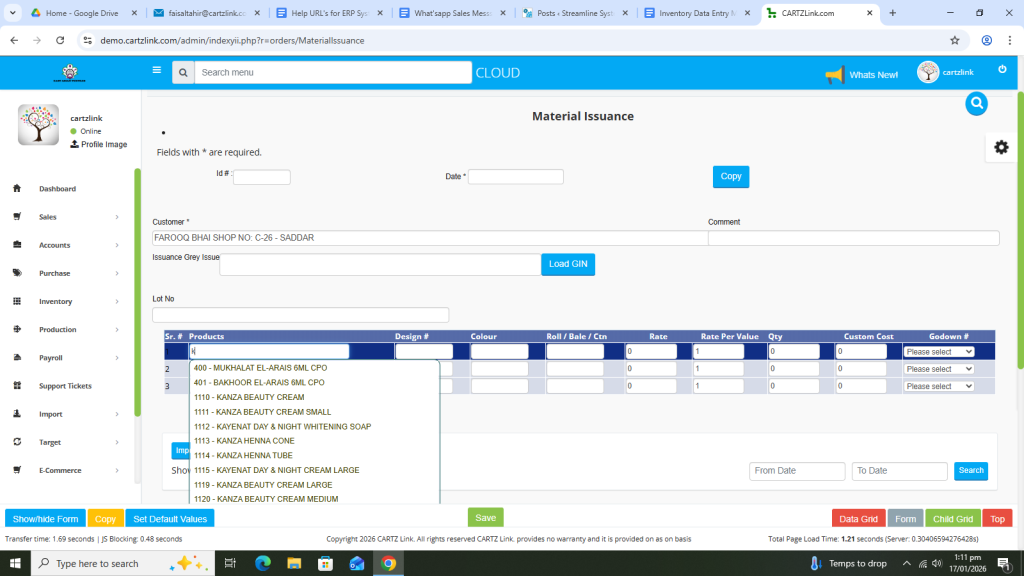Click the green Save button

pyautogui.click(x=485, y=518)
